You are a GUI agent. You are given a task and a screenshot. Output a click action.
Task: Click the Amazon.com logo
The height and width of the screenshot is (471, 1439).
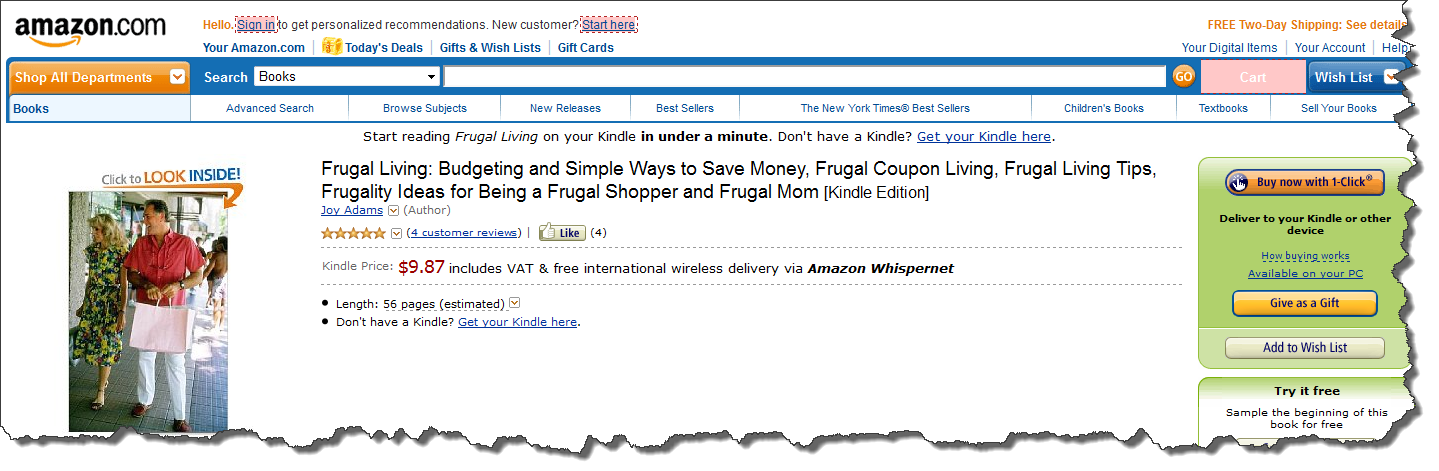click(x=90, y=30)
